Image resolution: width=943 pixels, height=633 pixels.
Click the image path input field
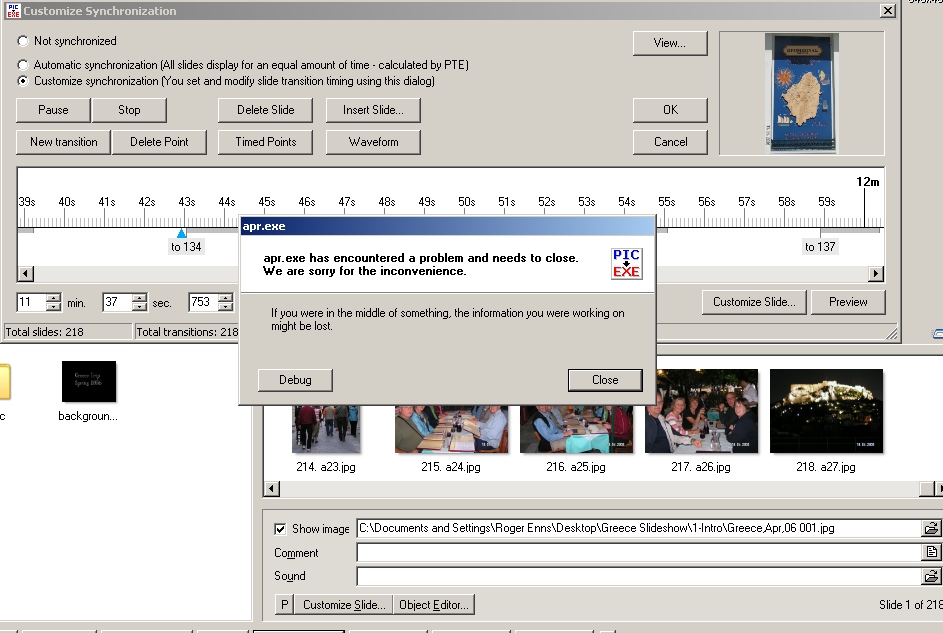[639, 528]
